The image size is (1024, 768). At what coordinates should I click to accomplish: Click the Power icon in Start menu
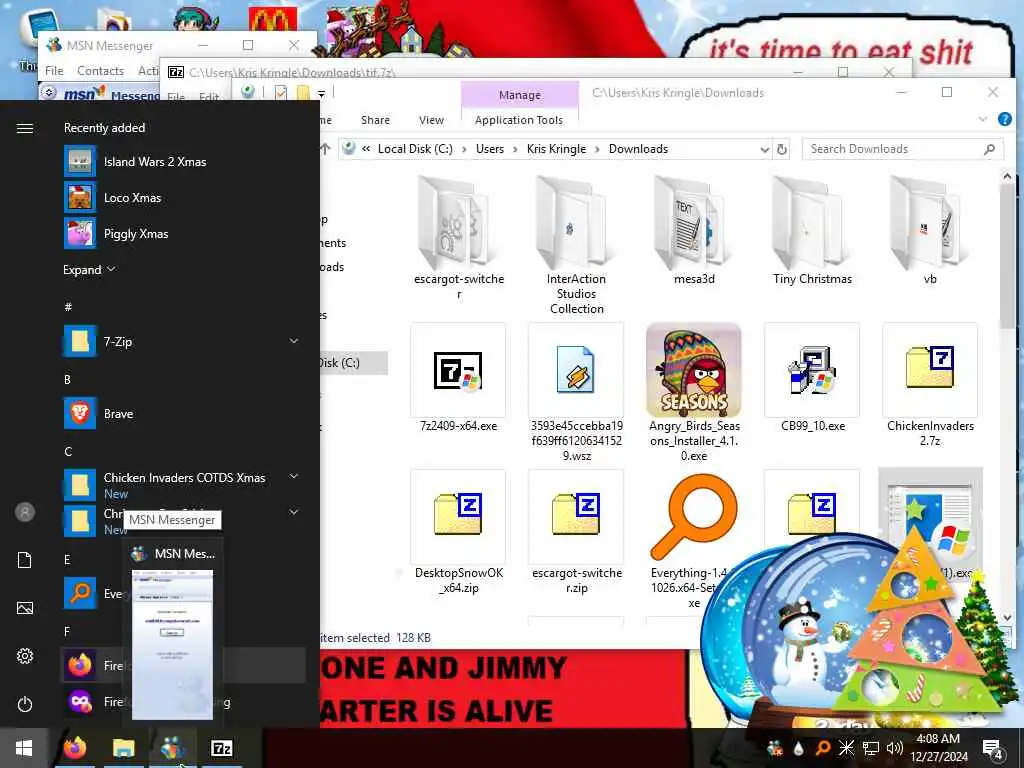point(25,704)
